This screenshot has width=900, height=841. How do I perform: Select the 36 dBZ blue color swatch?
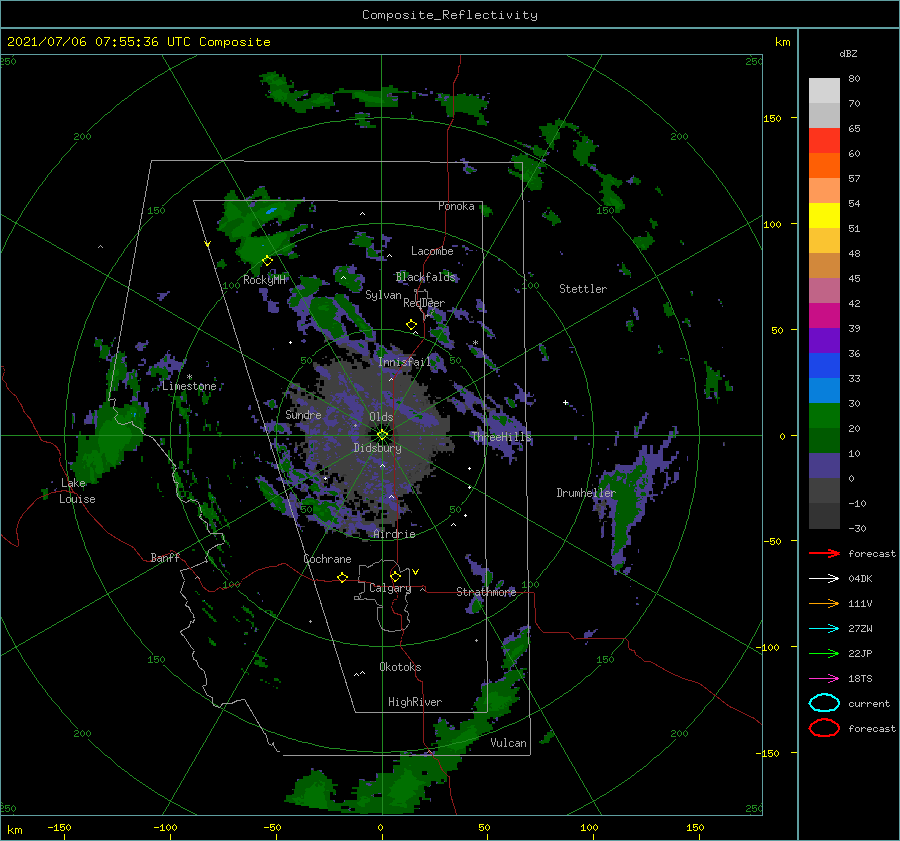click(824, 365)
